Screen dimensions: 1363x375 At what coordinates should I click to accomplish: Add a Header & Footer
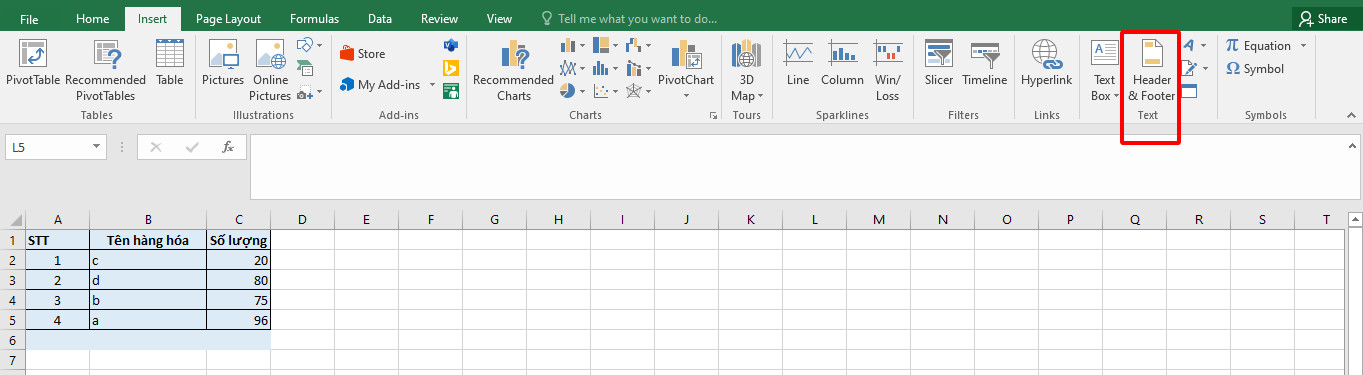coord(1152,70)
